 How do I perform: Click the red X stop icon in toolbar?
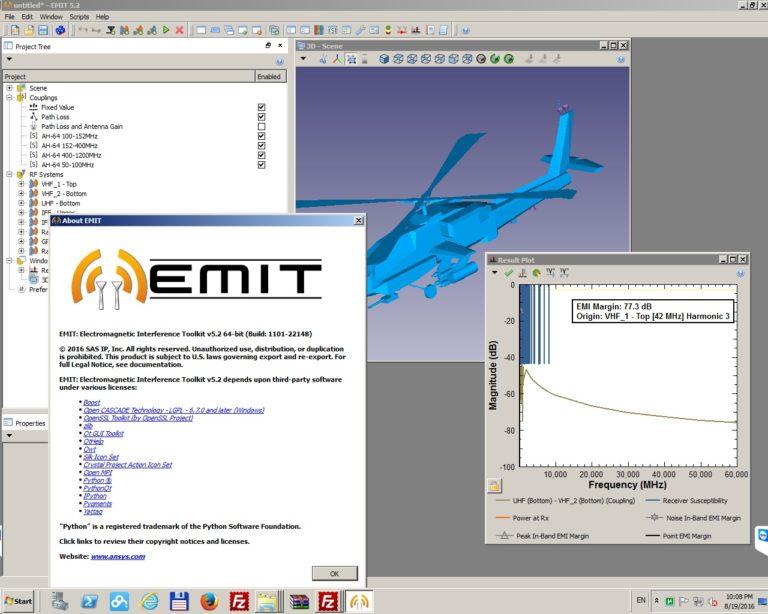coord(180,30)
